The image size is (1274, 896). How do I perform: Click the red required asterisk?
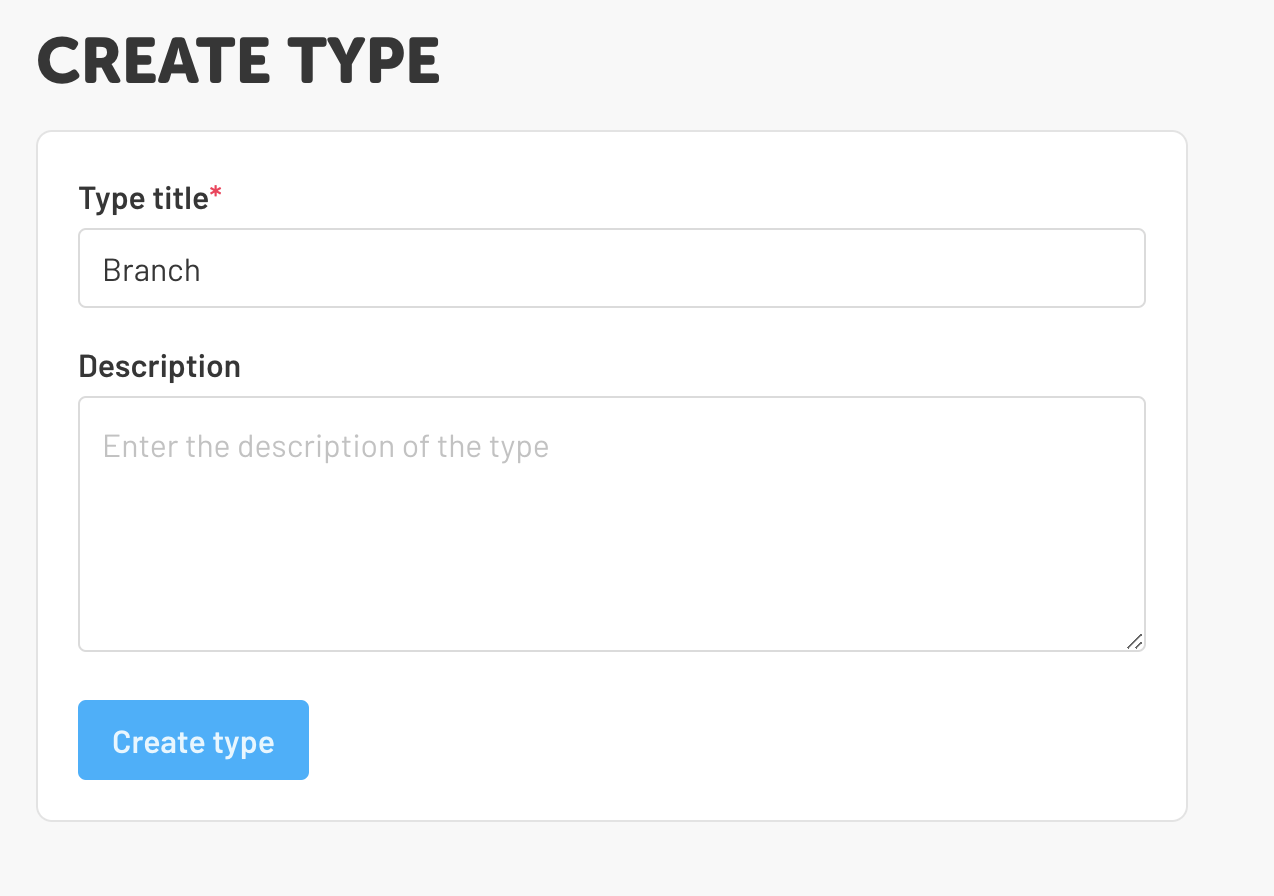pos(216,196)
